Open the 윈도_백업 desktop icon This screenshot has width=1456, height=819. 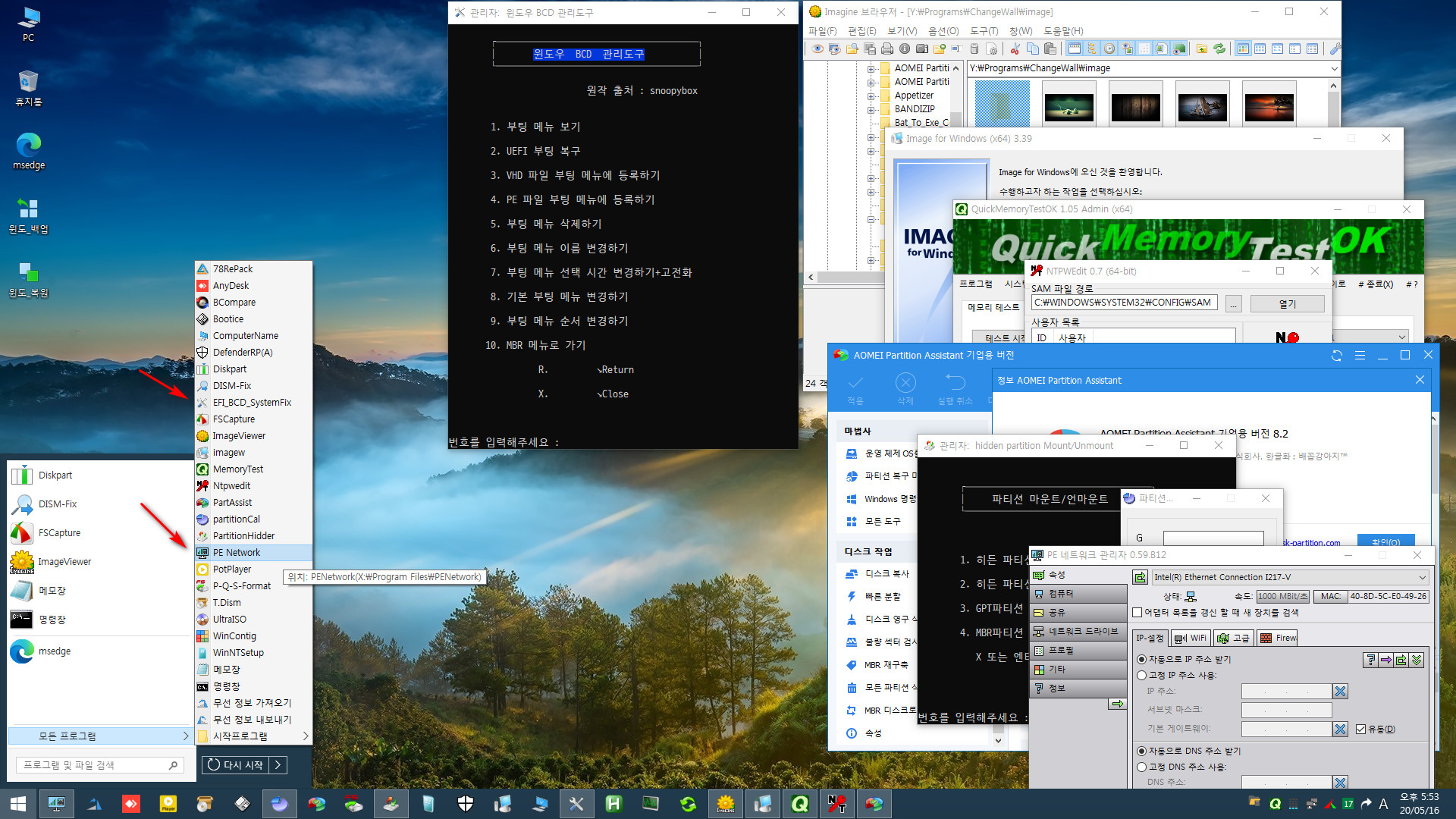coord(29,215)
